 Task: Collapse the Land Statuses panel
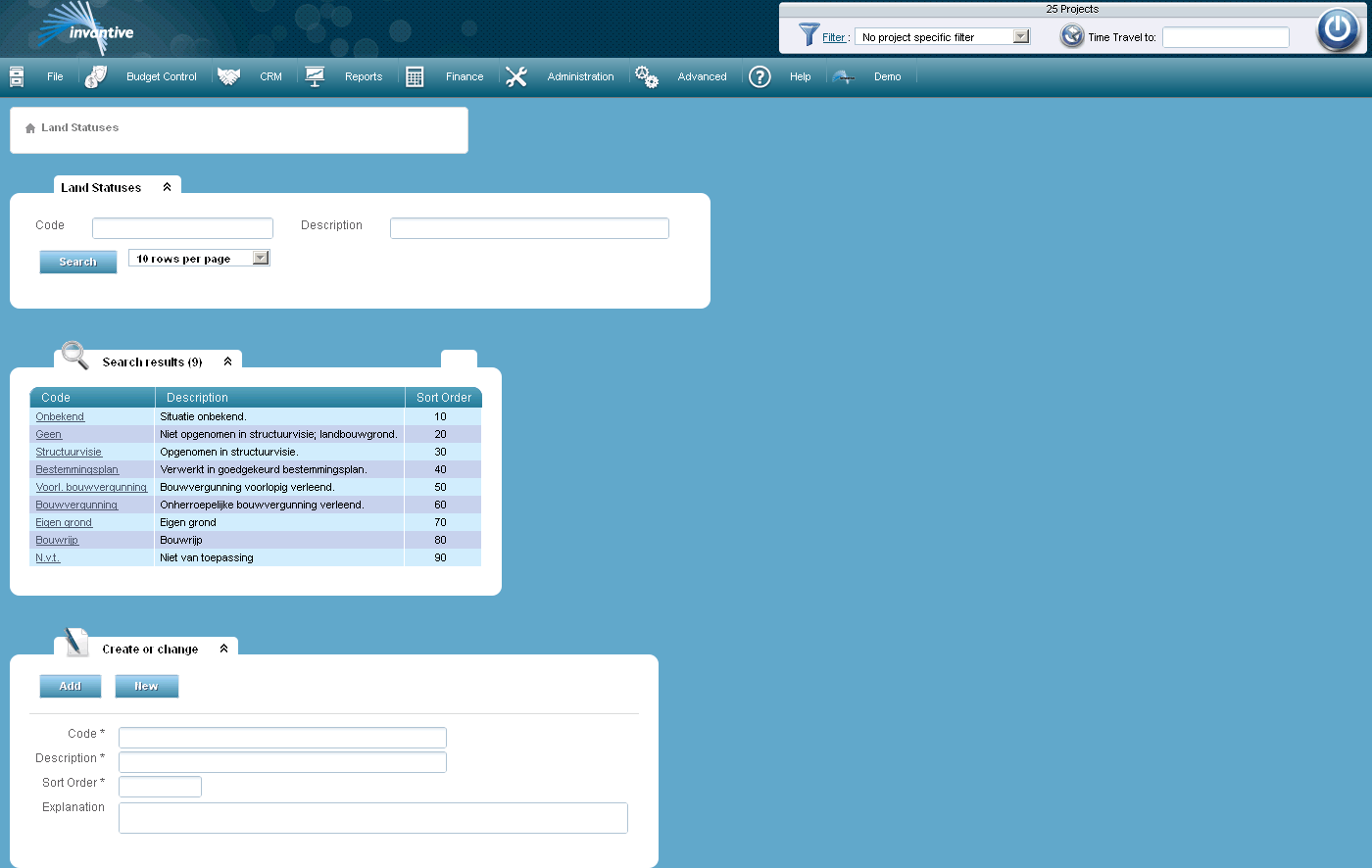tap(167, 187)
